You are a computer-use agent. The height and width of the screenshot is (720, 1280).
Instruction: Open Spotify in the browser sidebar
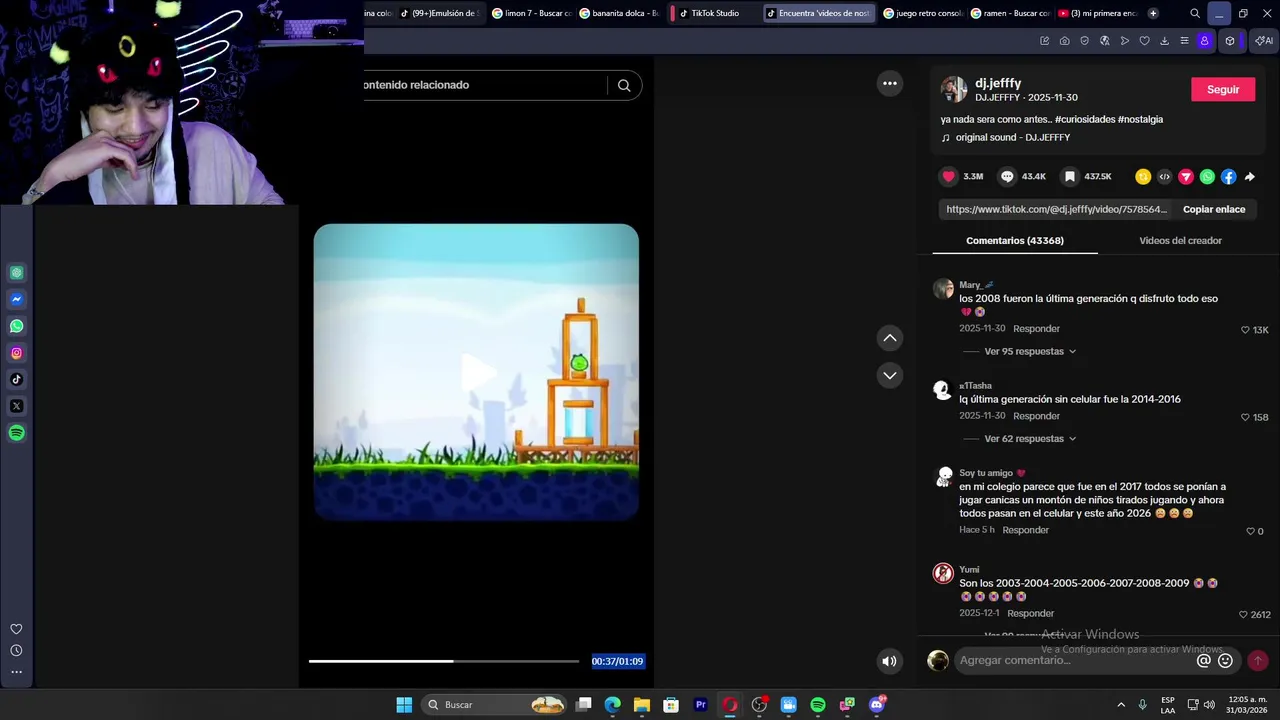point(17,433)
